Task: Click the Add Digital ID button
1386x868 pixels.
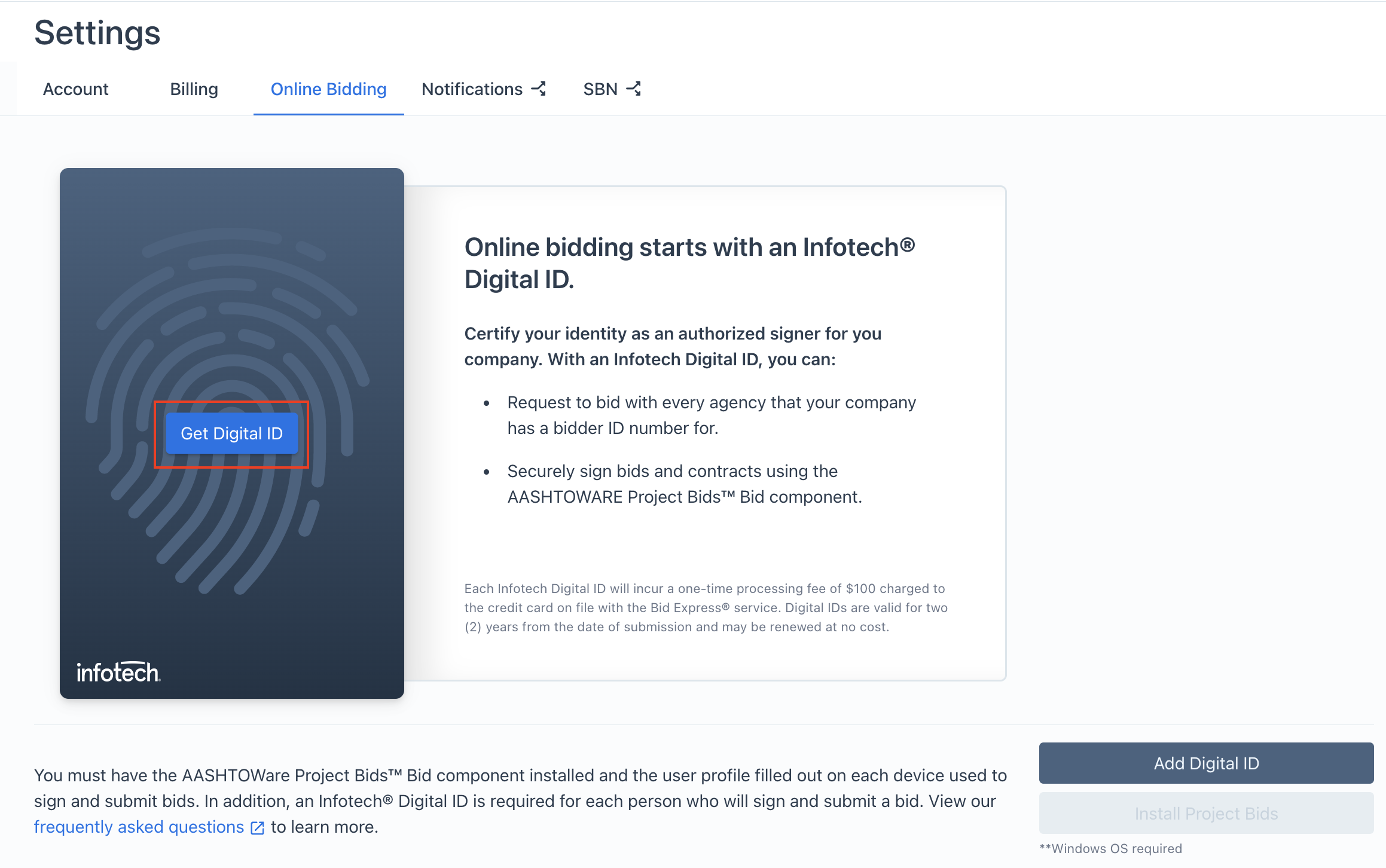Action: (1206, 763)
